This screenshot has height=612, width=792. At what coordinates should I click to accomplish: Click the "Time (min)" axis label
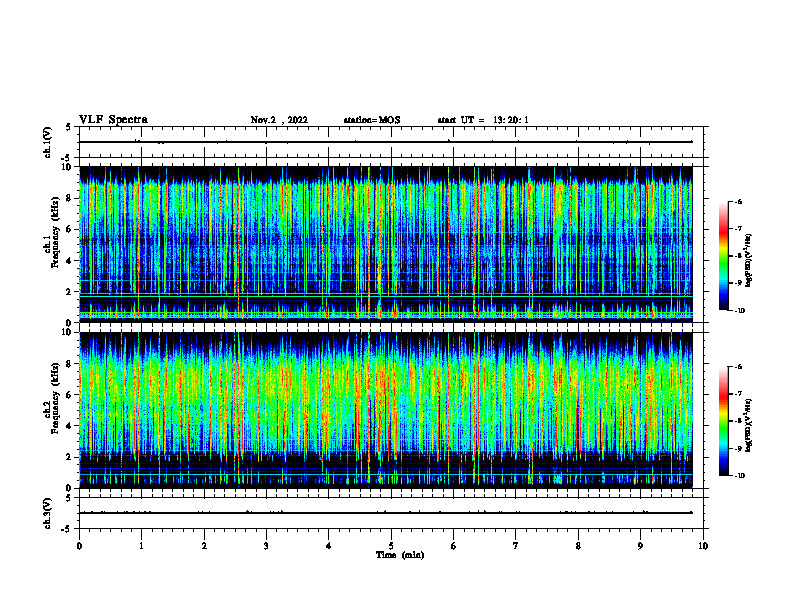click(400, 555)
